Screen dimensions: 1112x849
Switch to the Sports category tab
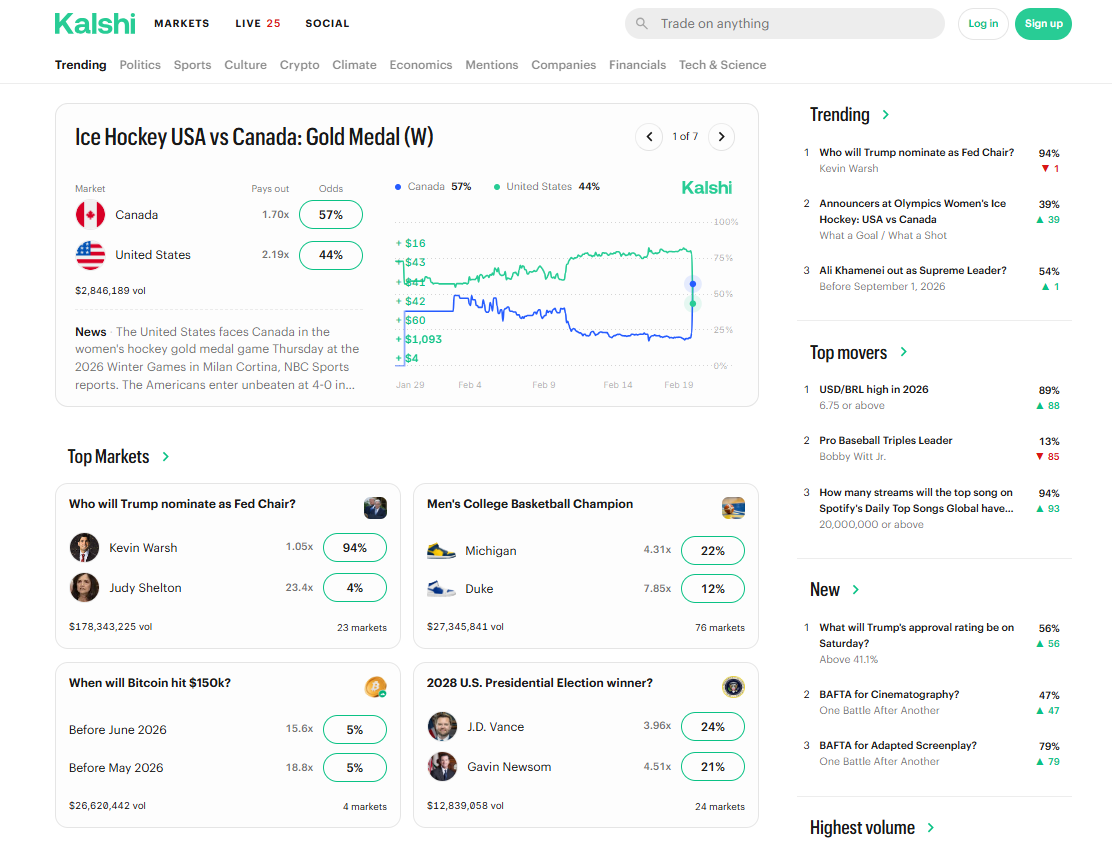[192, 64]
